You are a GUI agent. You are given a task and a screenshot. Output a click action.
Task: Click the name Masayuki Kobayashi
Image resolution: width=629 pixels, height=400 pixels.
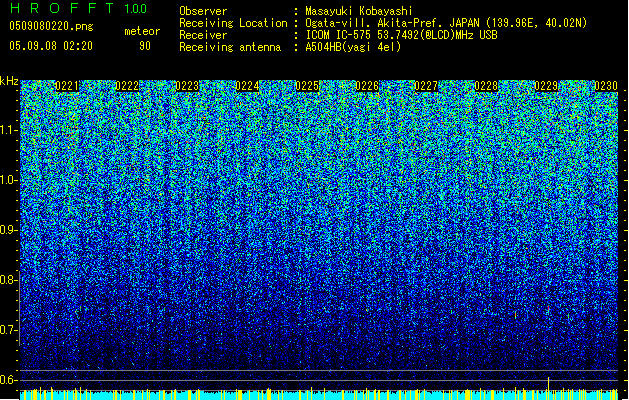[359, 11]
